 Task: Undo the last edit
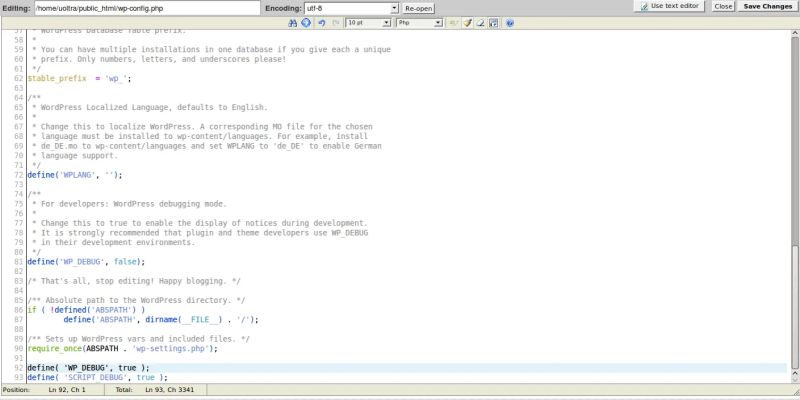(x=322, y=23)
